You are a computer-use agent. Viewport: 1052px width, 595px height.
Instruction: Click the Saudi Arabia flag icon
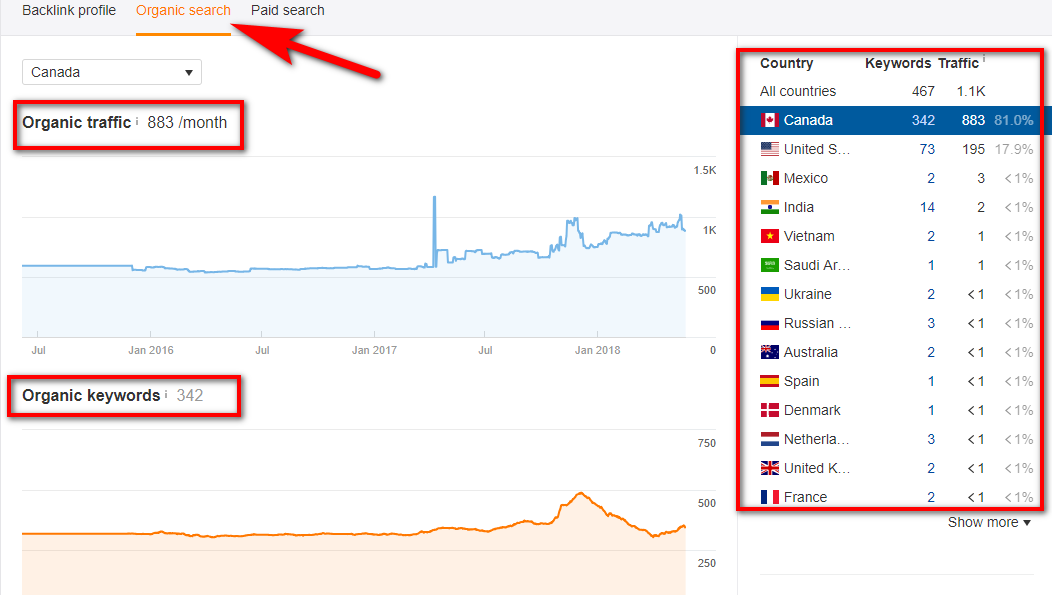coord(769,265)
